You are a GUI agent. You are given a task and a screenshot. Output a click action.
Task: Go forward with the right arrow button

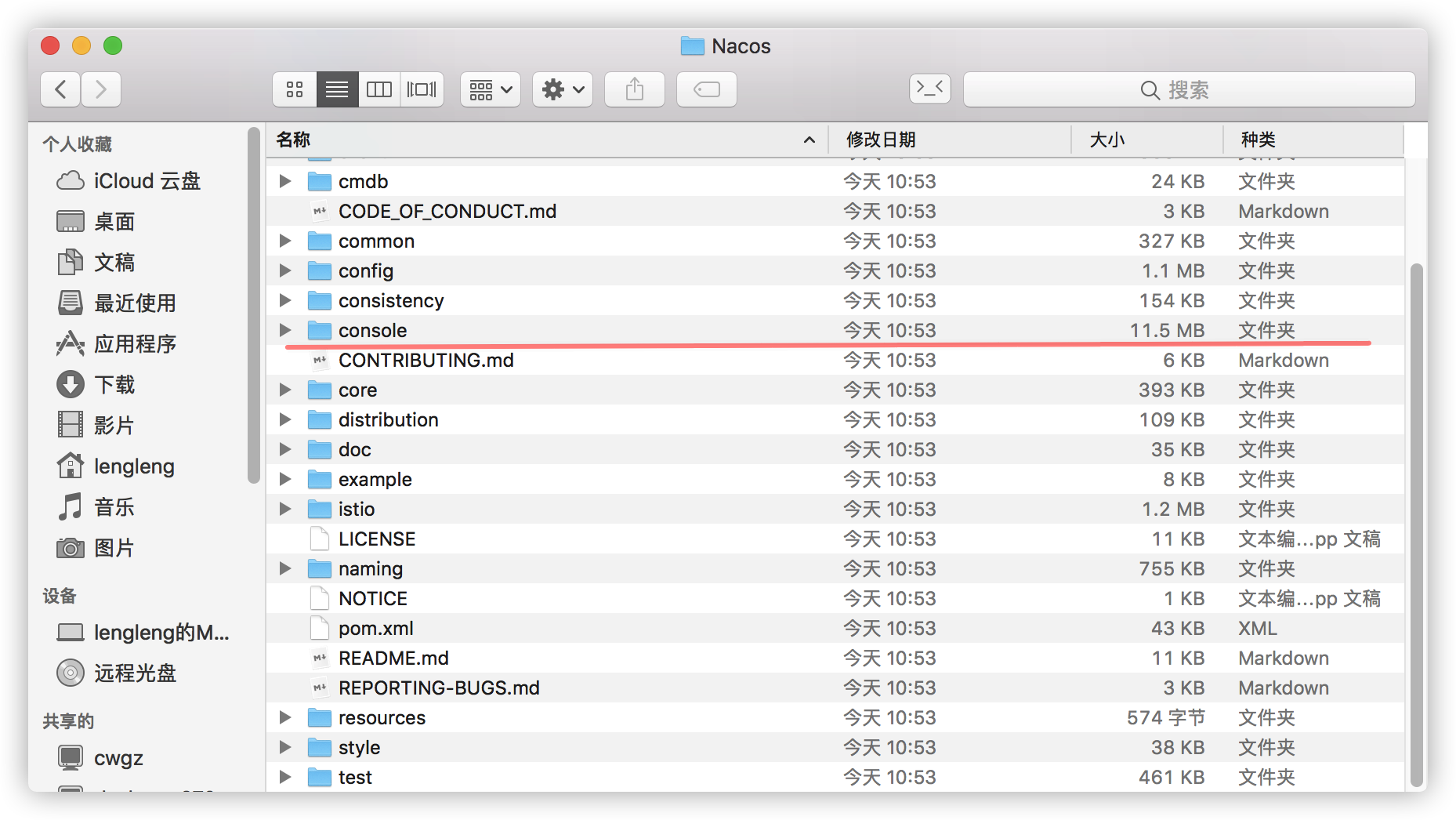click(x=101, y=89)
